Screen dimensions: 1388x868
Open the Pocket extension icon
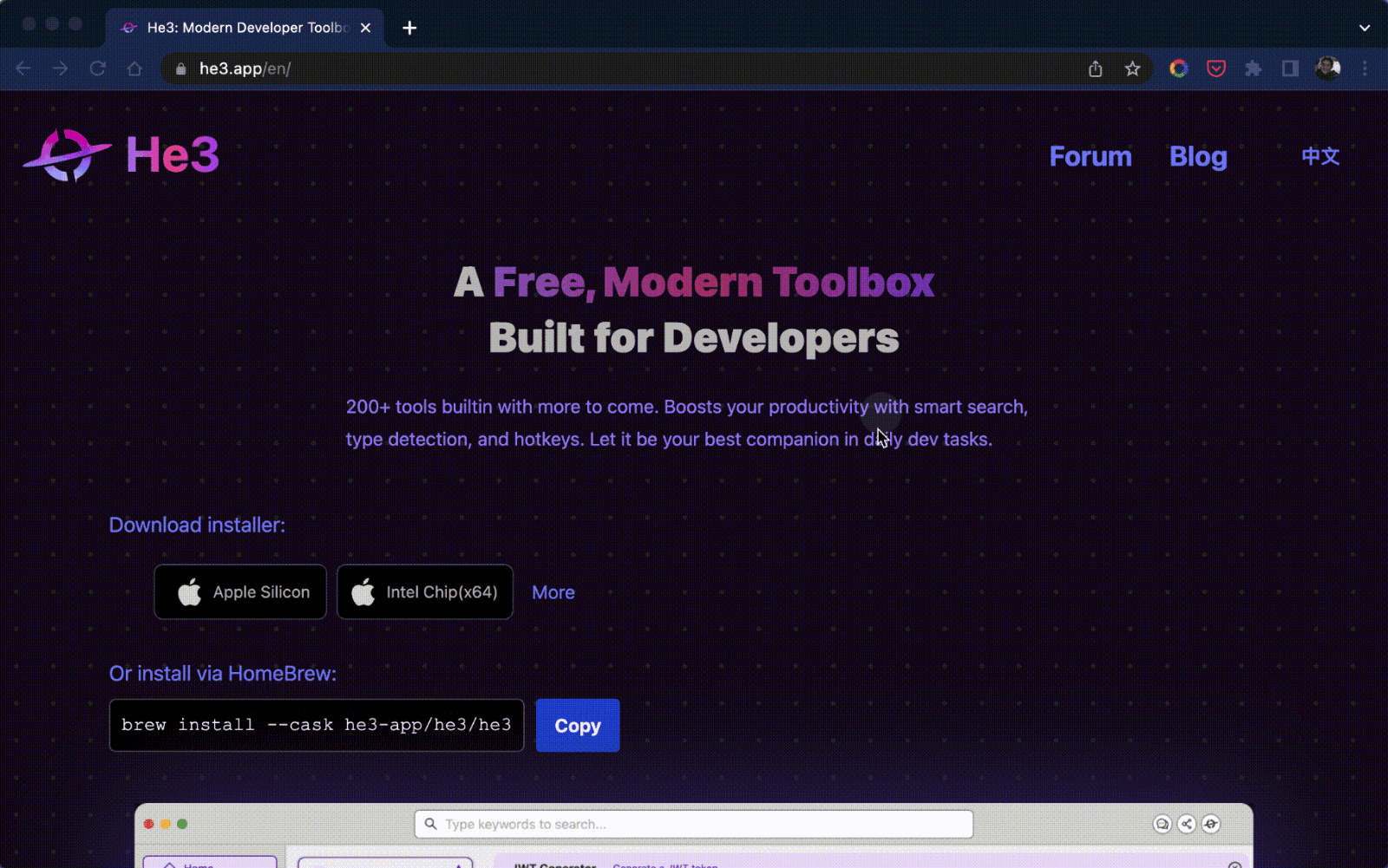pyautogui.click(x=1215, y=69)
